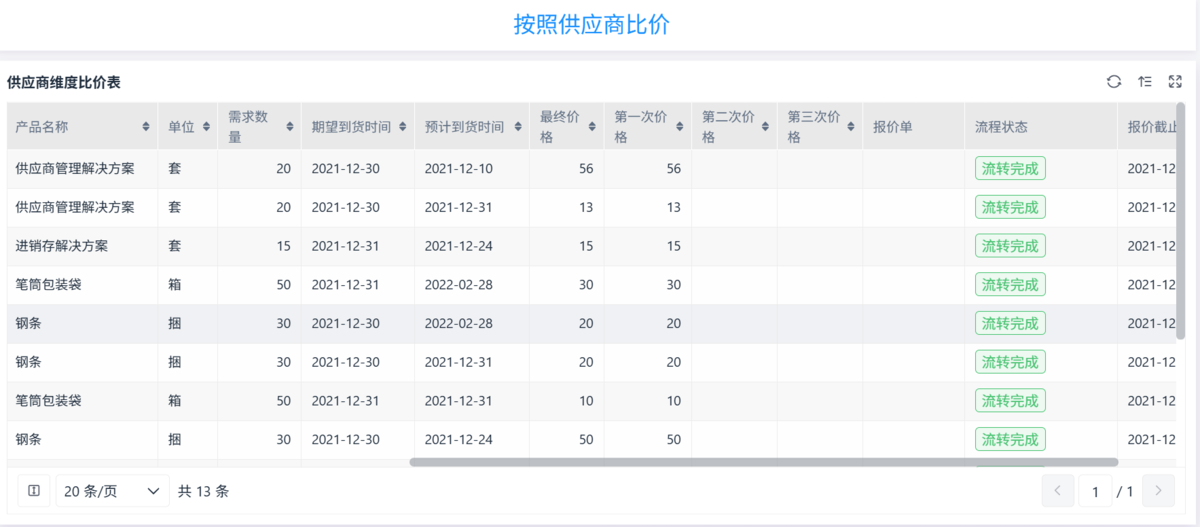Open the sort settings icon in table toolbar
Screen dimensions: 1200x527
(x=1145, y=82)
